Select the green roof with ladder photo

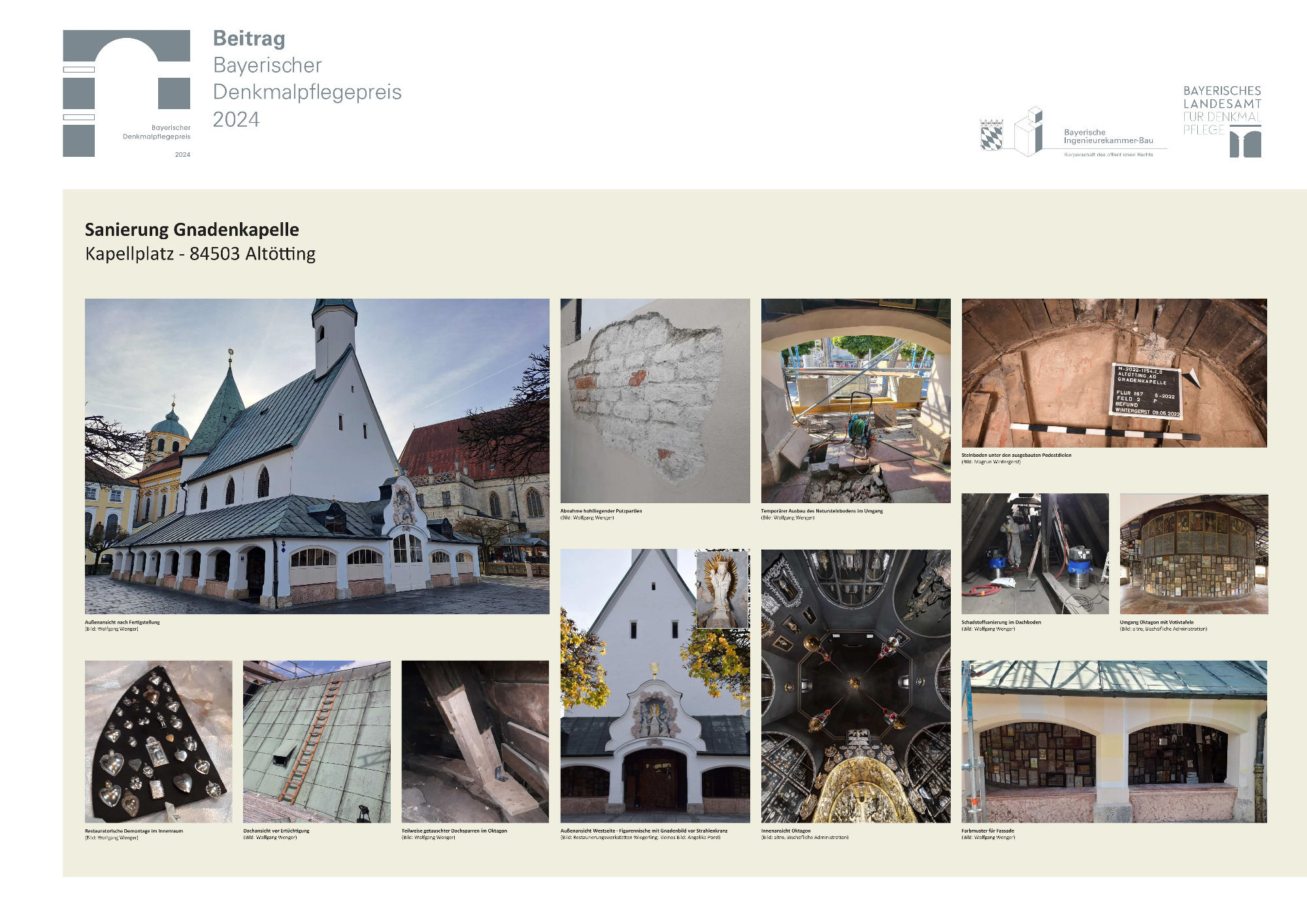[x=316, y=741]
